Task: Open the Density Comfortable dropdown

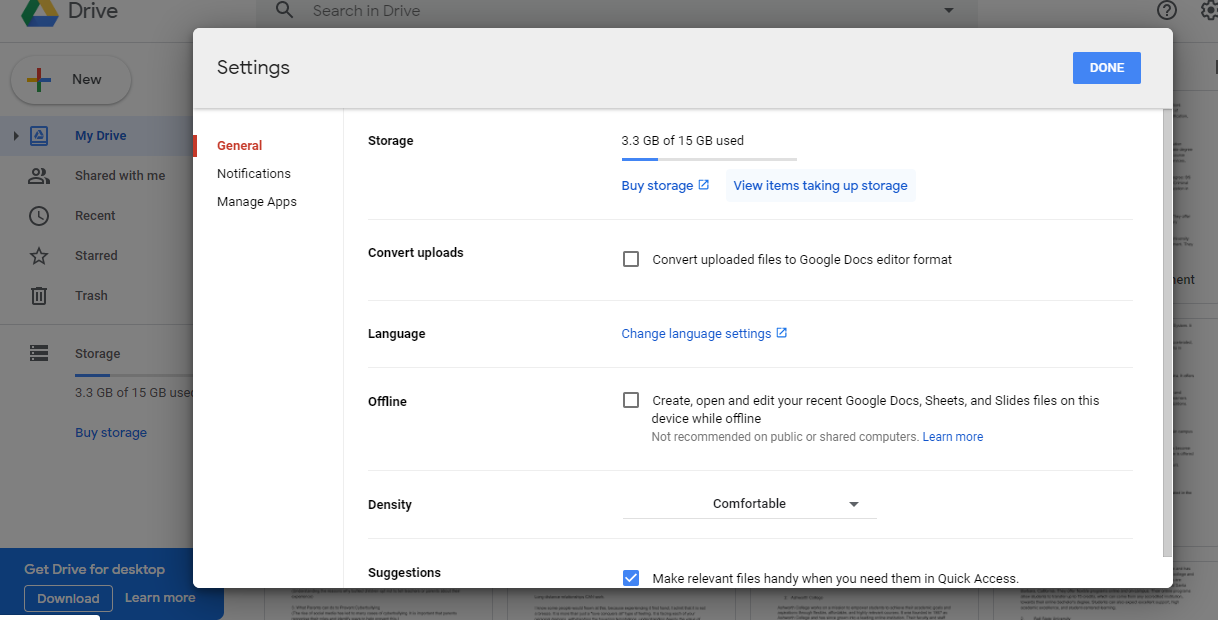Action: pos(749,504)
